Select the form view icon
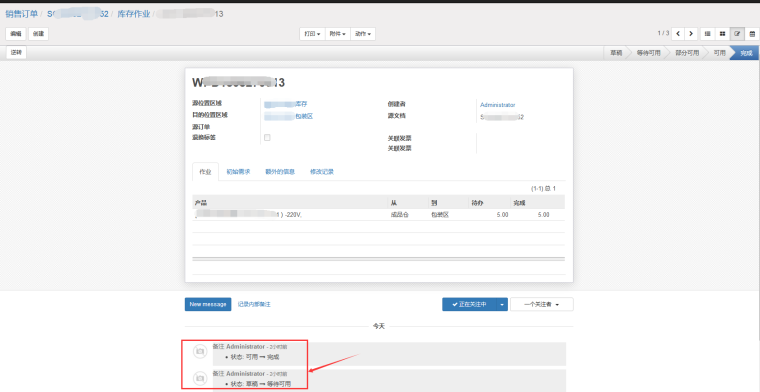The height and width of the screenshot is (392, 760). [737, 34]
